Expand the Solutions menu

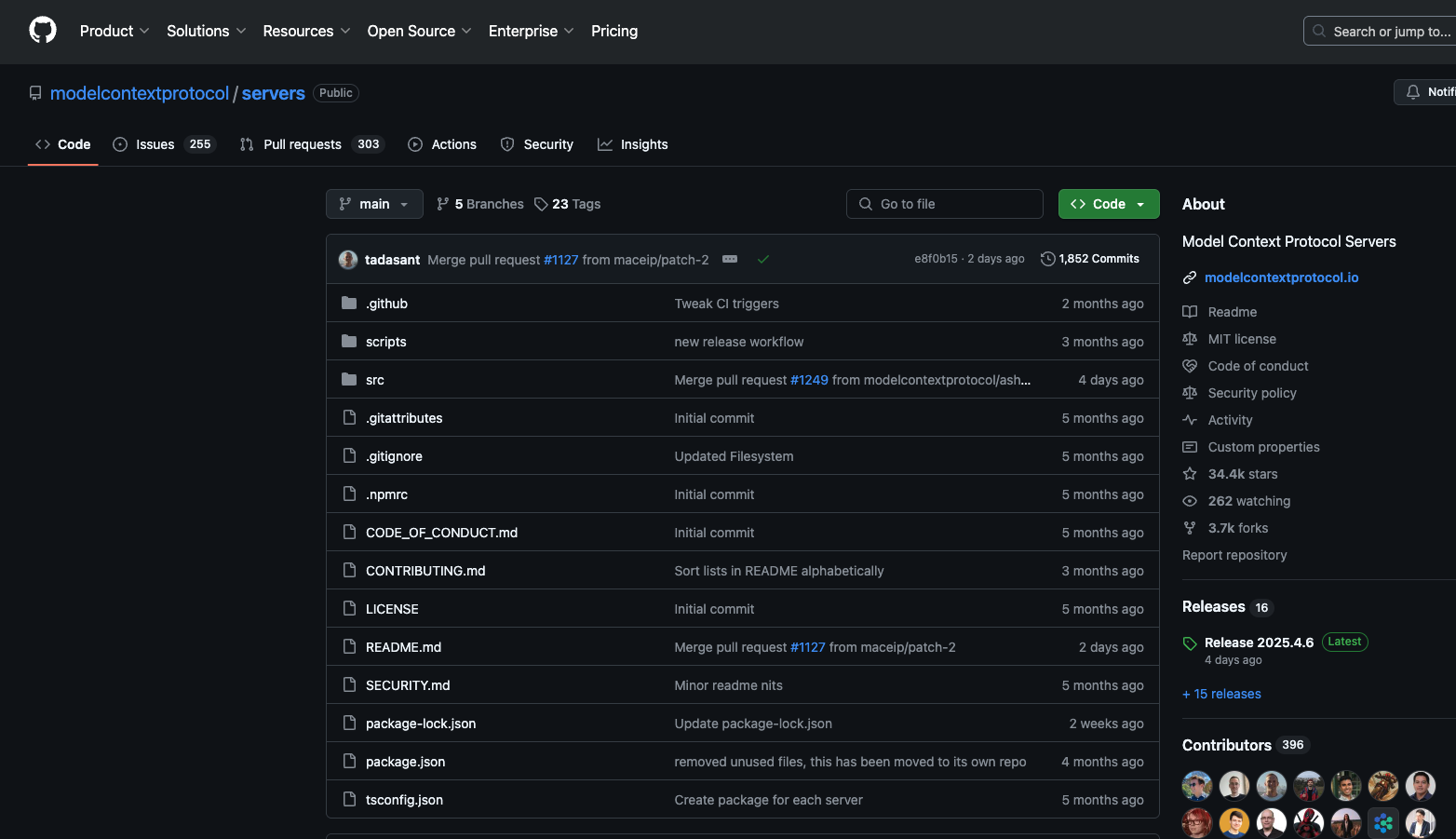tap(207, 31)
